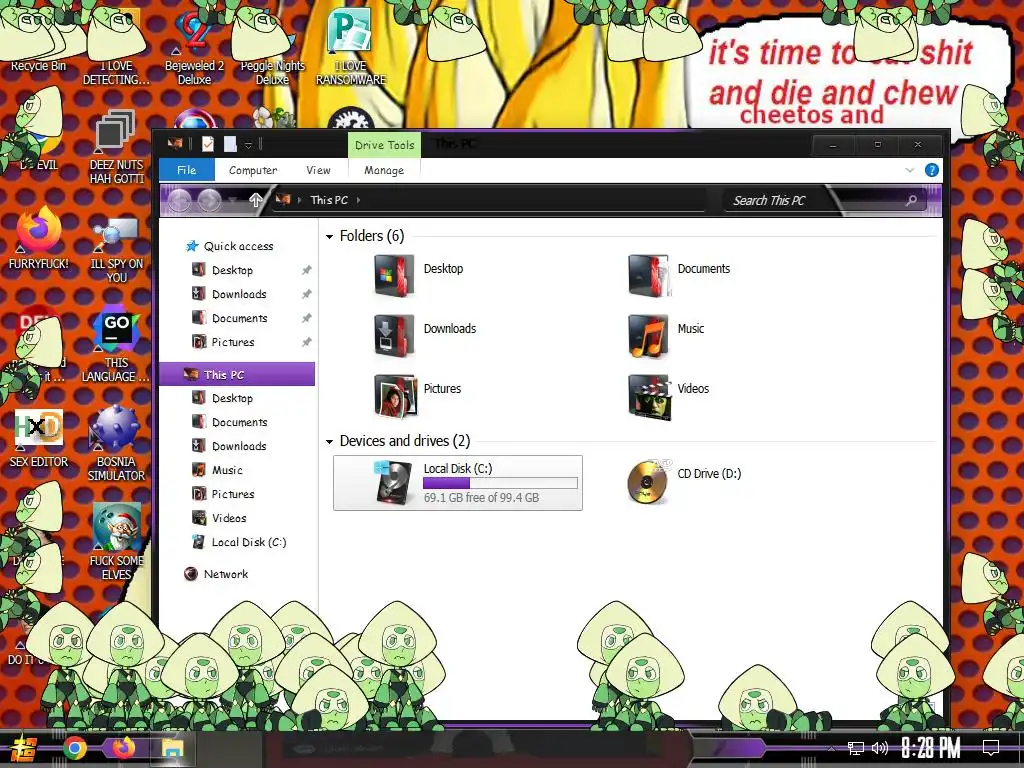Select the HxD hex editor desktop shortcut
This screenshot has height=768, width=1024.
tap(39, 438)
